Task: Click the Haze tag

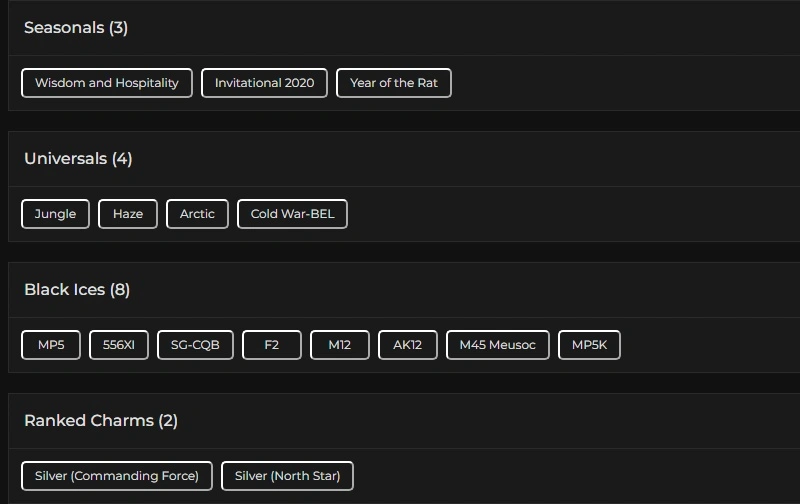Action: (x=128, y=214)
